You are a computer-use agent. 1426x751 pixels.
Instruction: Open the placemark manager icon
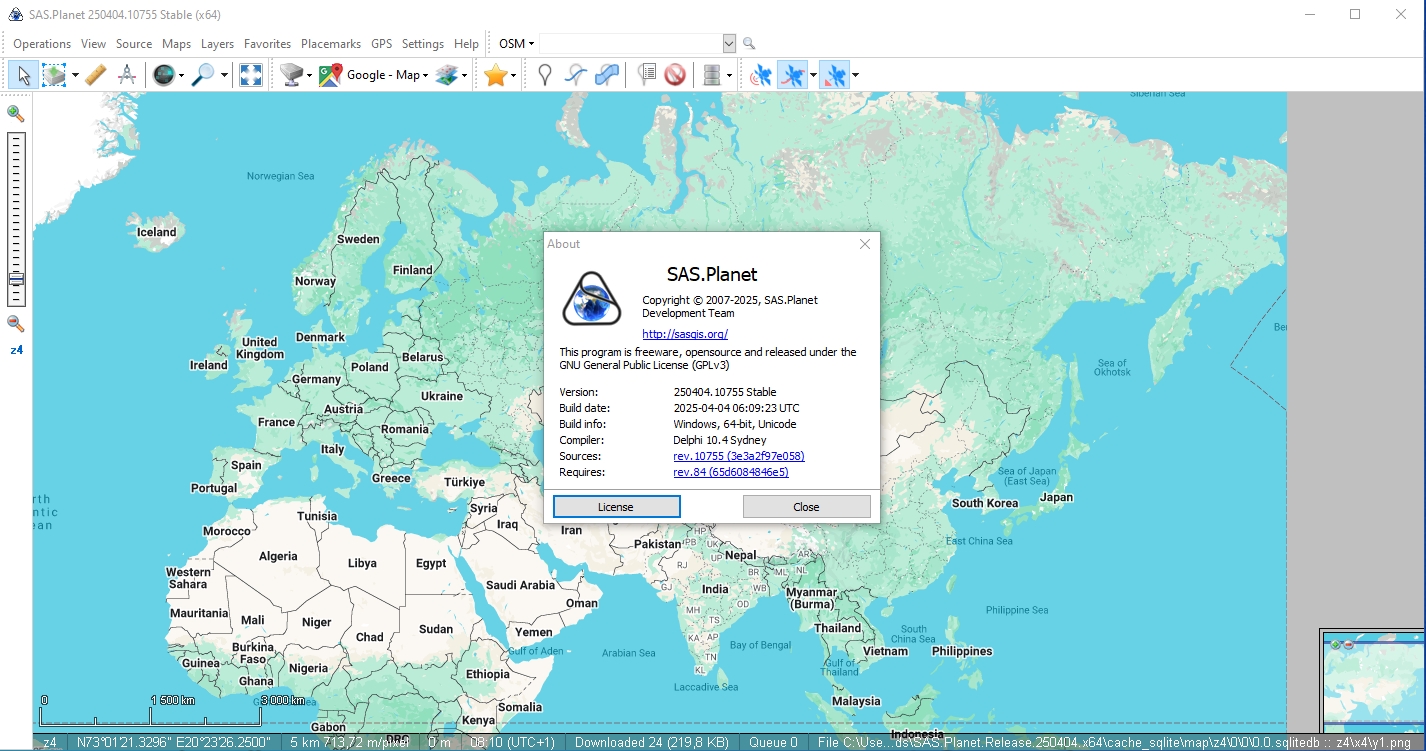click(x=648, y=74)
